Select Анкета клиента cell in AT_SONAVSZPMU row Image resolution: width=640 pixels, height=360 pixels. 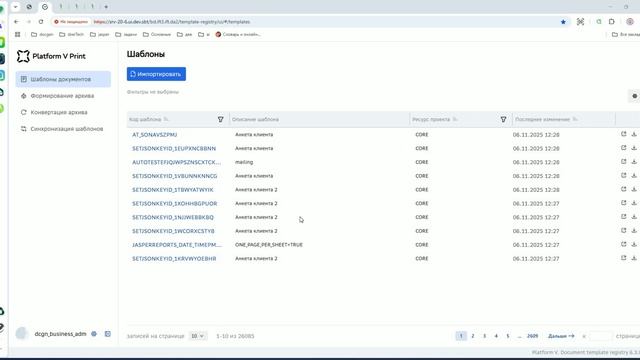click(x=254, y=134)
